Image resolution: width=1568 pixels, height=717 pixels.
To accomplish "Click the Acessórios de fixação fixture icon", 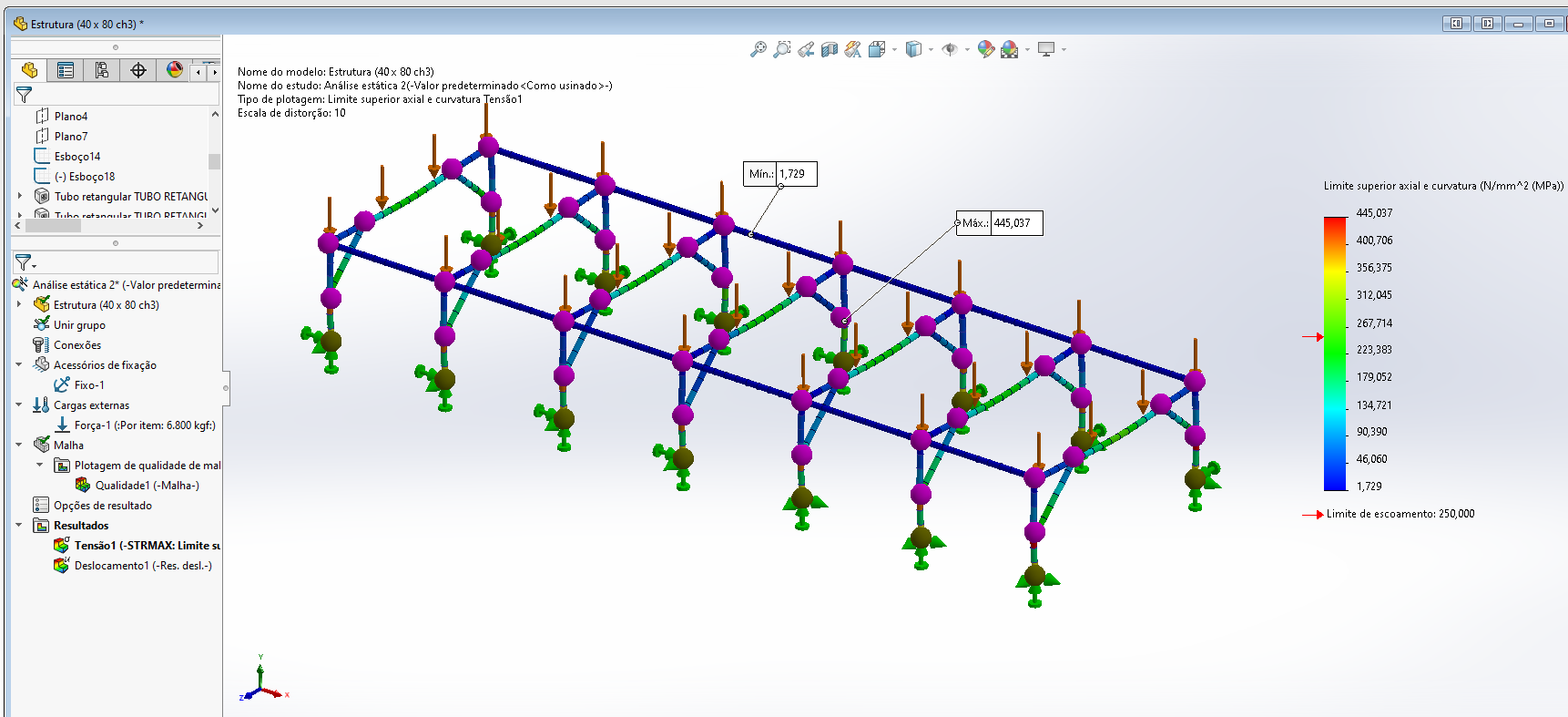I will [x=41, y=364].
